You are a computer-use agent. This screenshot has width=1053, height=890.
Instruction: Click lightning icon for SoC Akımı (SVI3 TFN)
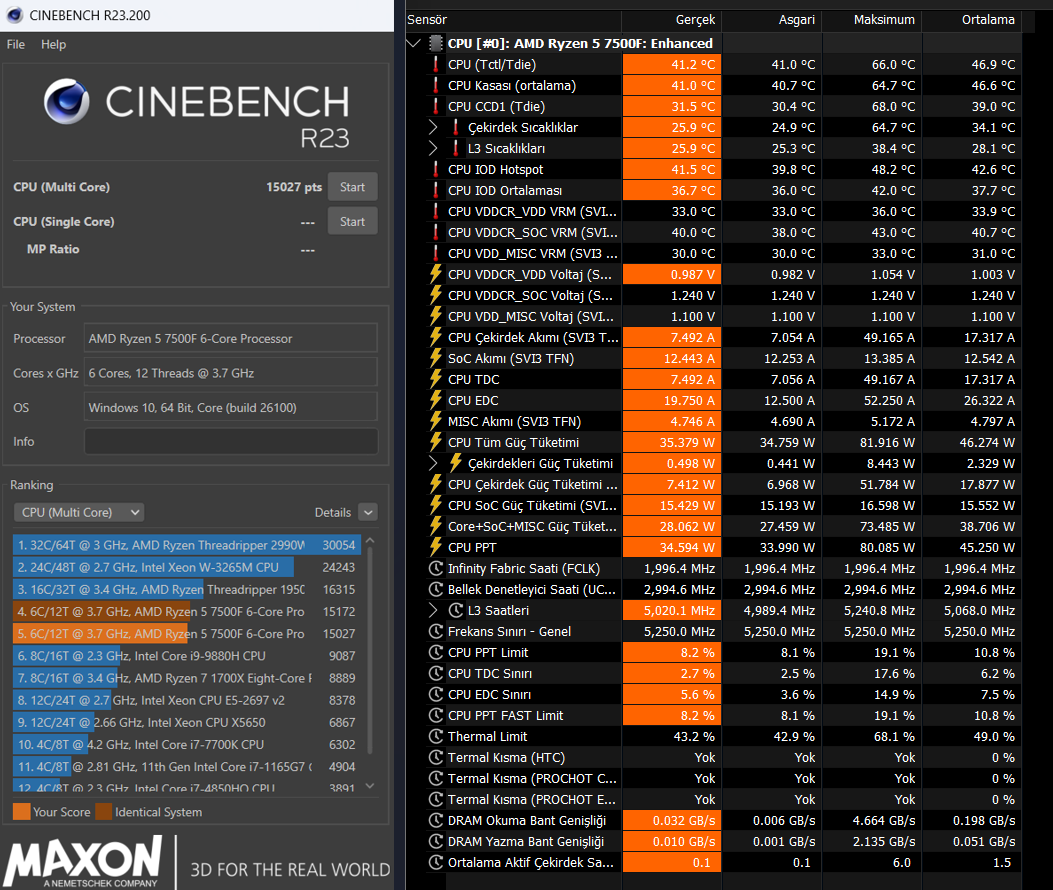click(x=436, y=358)
